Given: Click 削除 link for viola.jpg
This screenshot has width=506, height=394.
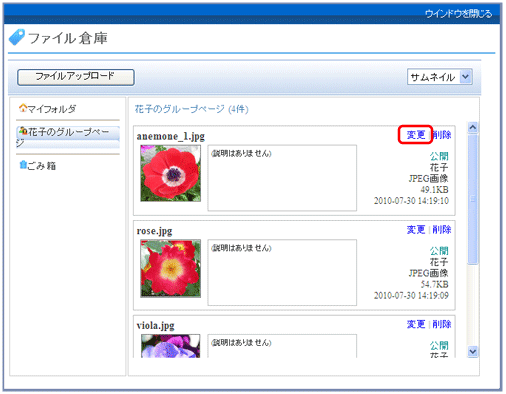Looking at the screenshot, I should [x=442, y=324].
